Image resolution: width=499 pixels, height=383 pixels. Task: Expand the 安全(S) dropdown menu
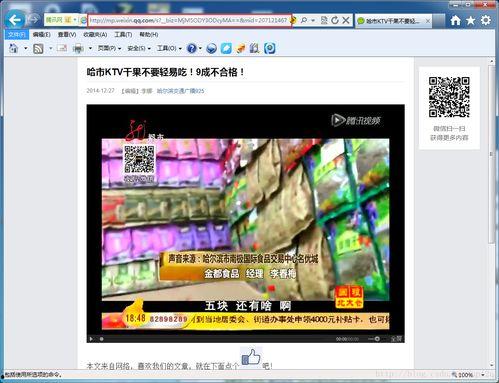[139, 48]
